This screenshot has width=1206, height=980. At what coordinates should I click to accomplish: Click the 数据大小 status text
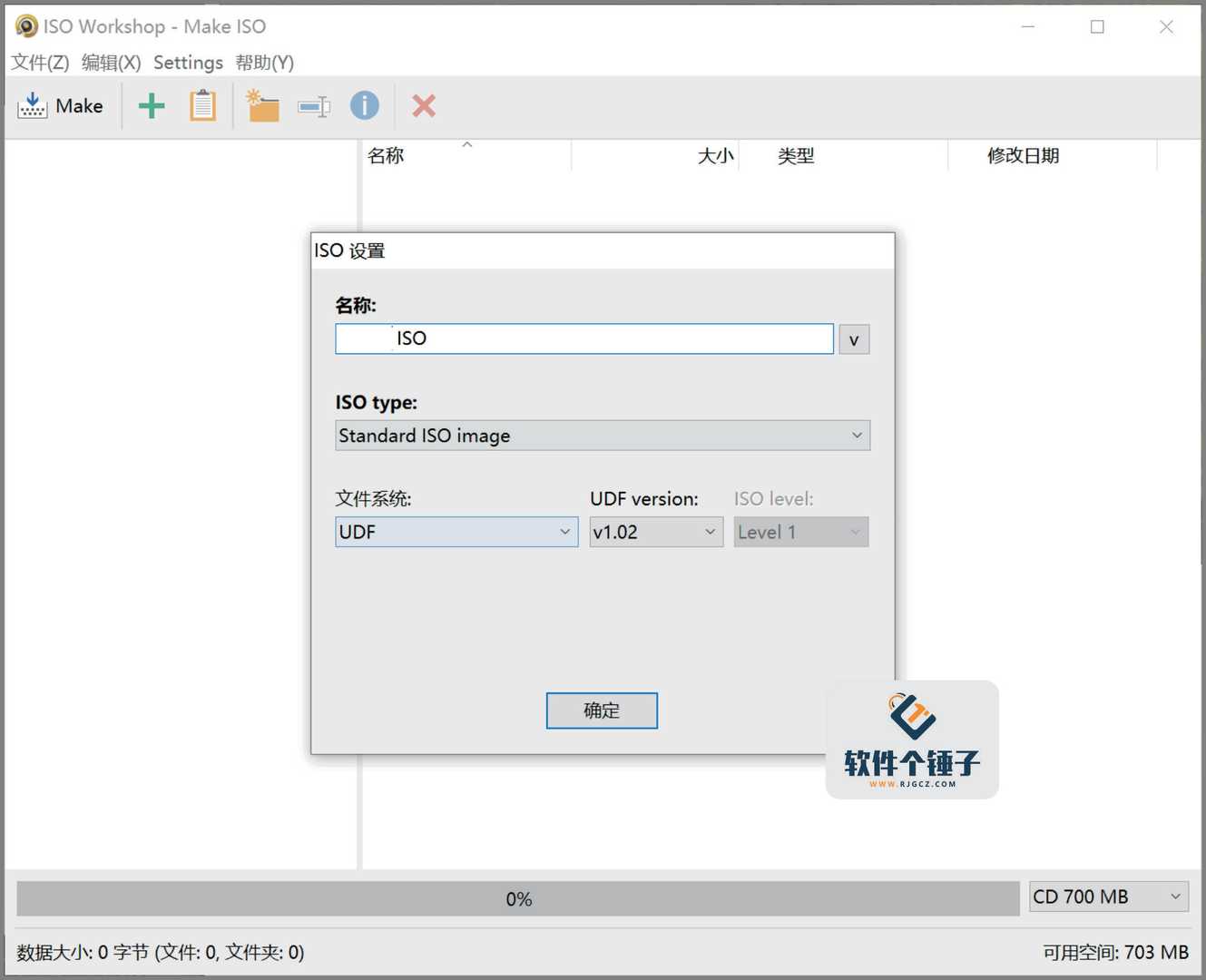tap(161, 952)
